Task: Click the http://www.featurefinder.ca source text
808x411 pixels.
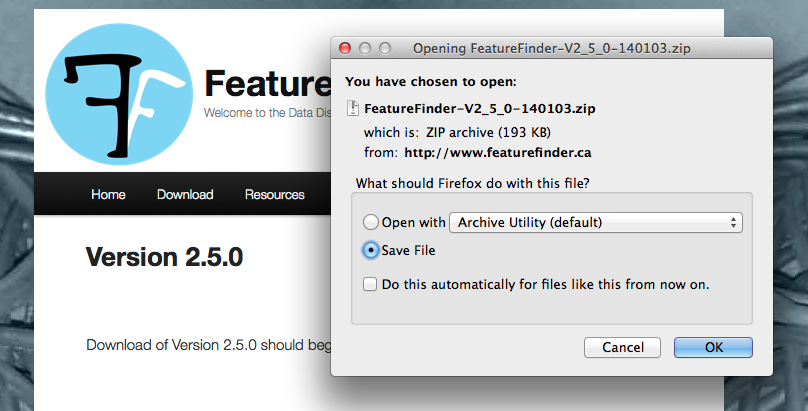Action: click(x=498, y=153)
